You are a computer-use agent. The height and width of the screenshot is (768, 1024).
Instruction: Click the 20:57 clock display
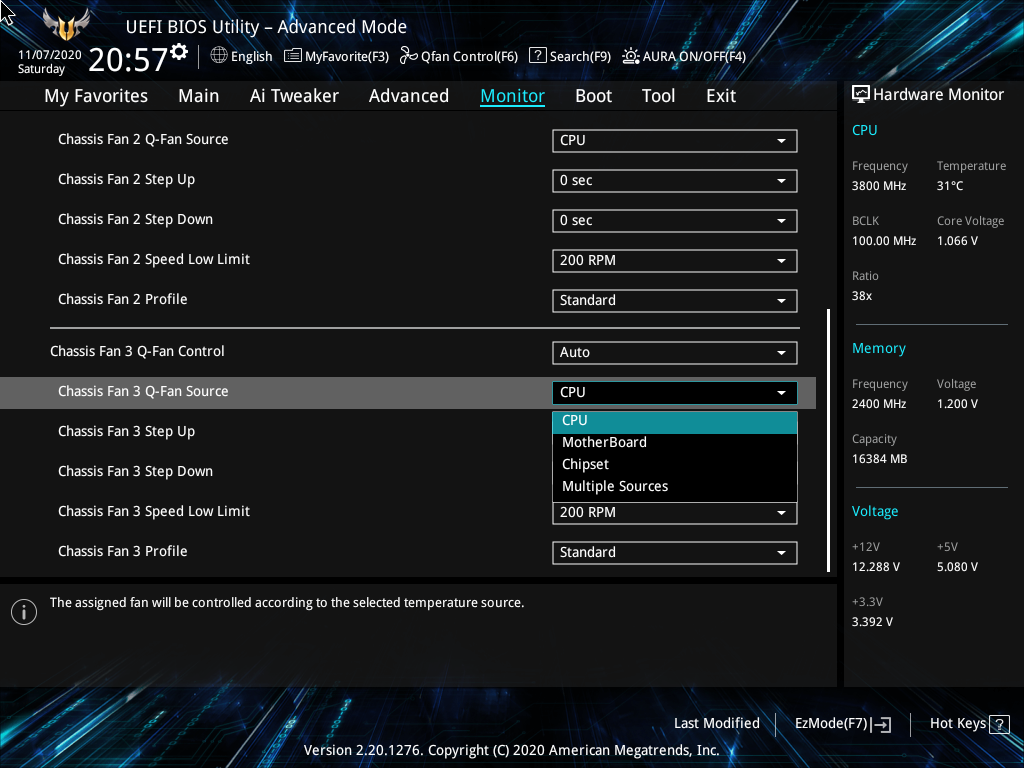click(x=128, y=60)
